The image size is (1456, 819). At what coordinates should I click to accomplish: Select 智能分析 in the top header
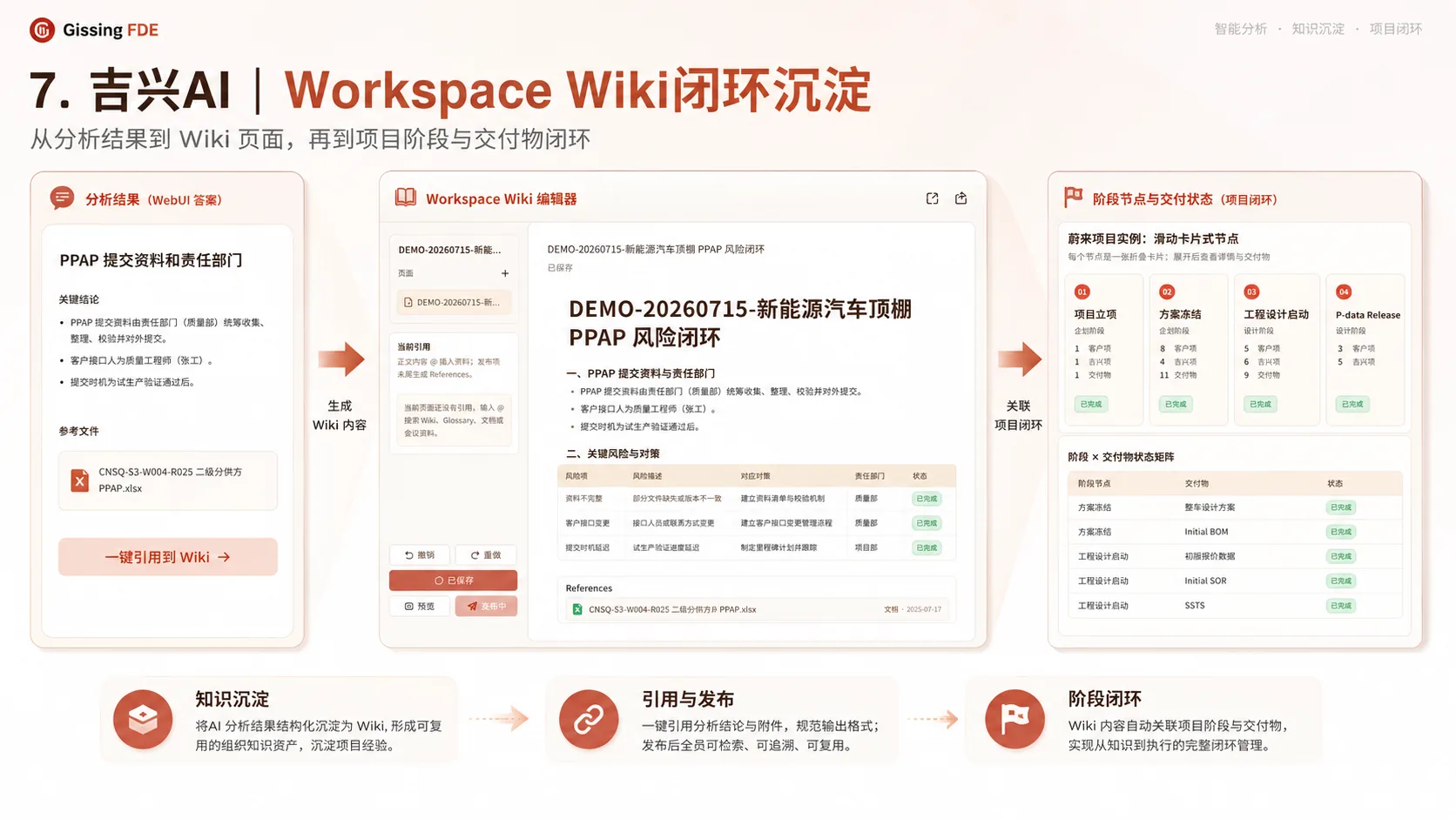tap(1241, 29)
